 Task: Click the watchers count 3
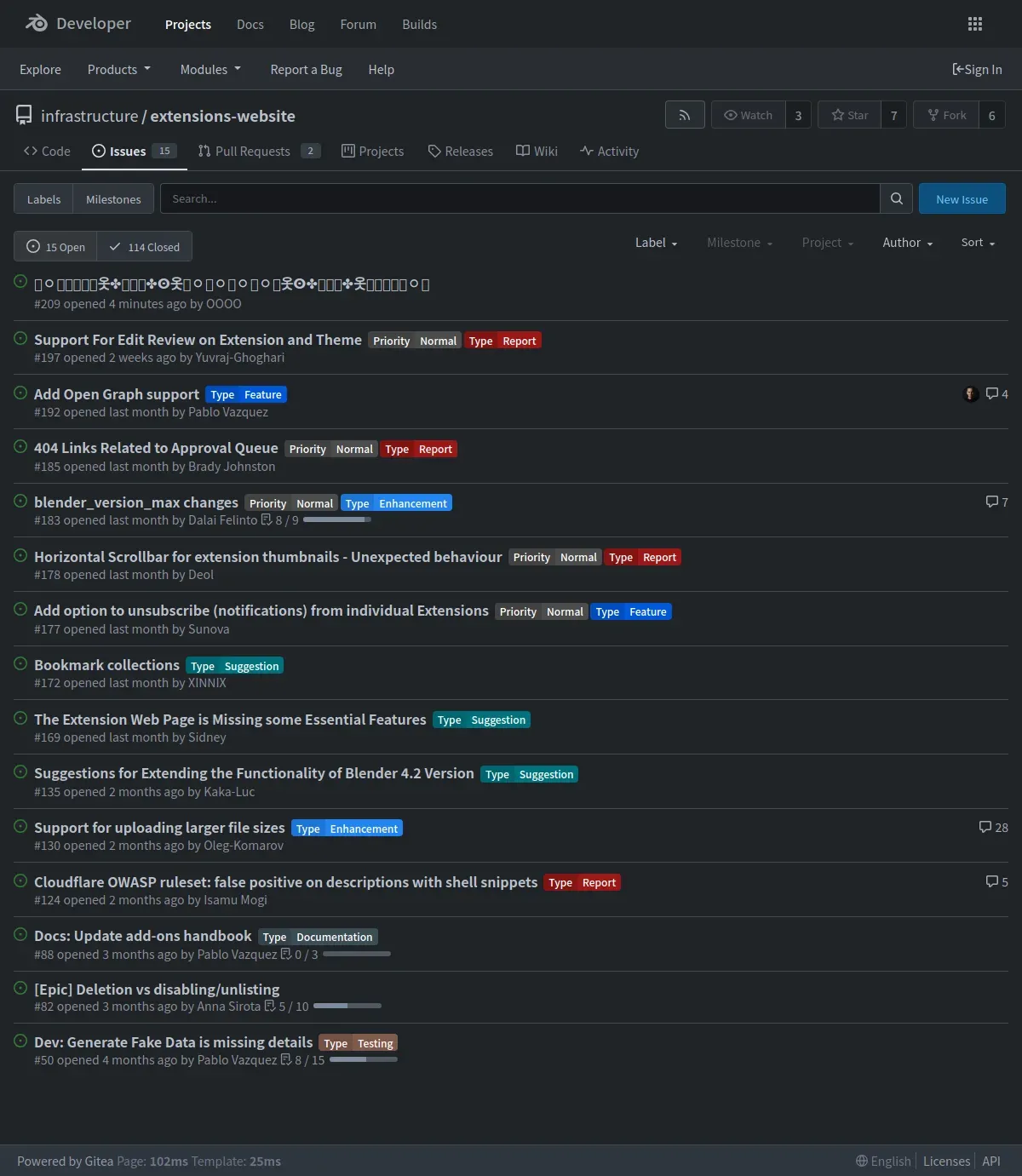coord(798,115)
